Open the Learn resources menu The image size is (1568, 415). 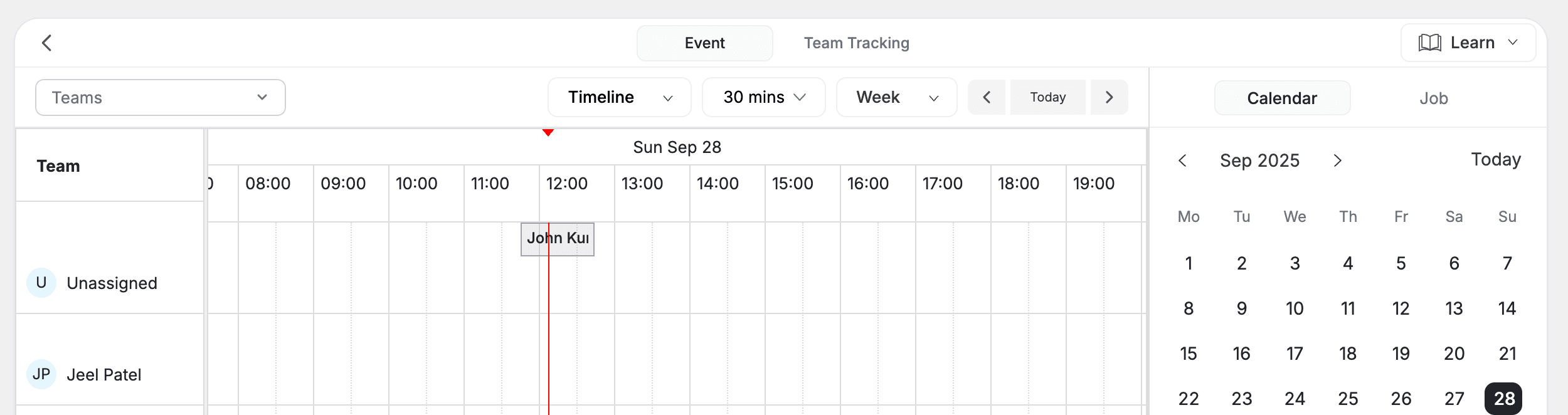1468,42
